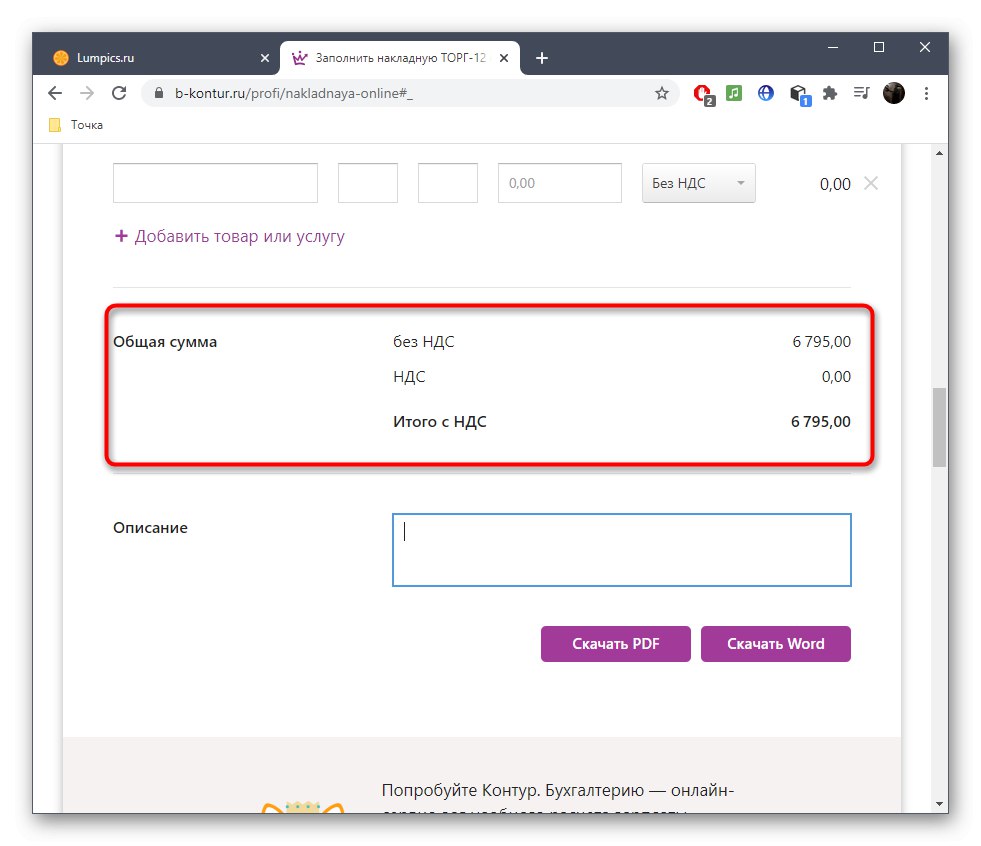Screen dimensions: 981x846
Task: Click the Общая сумма label
Action: coord(165,342)
